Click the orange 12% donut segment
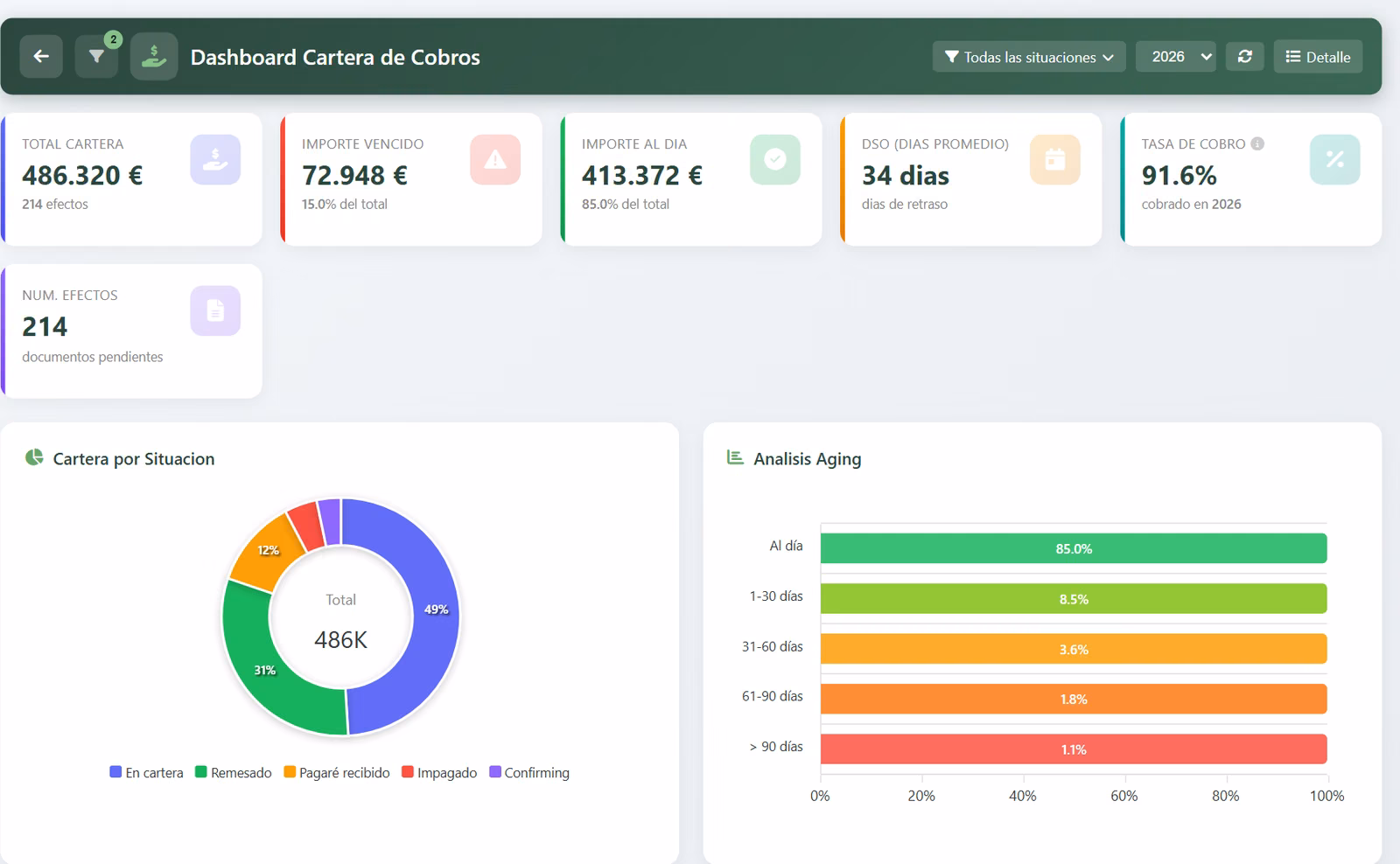The width and height of the screenshot is (1400, 864). coord(266,552)
